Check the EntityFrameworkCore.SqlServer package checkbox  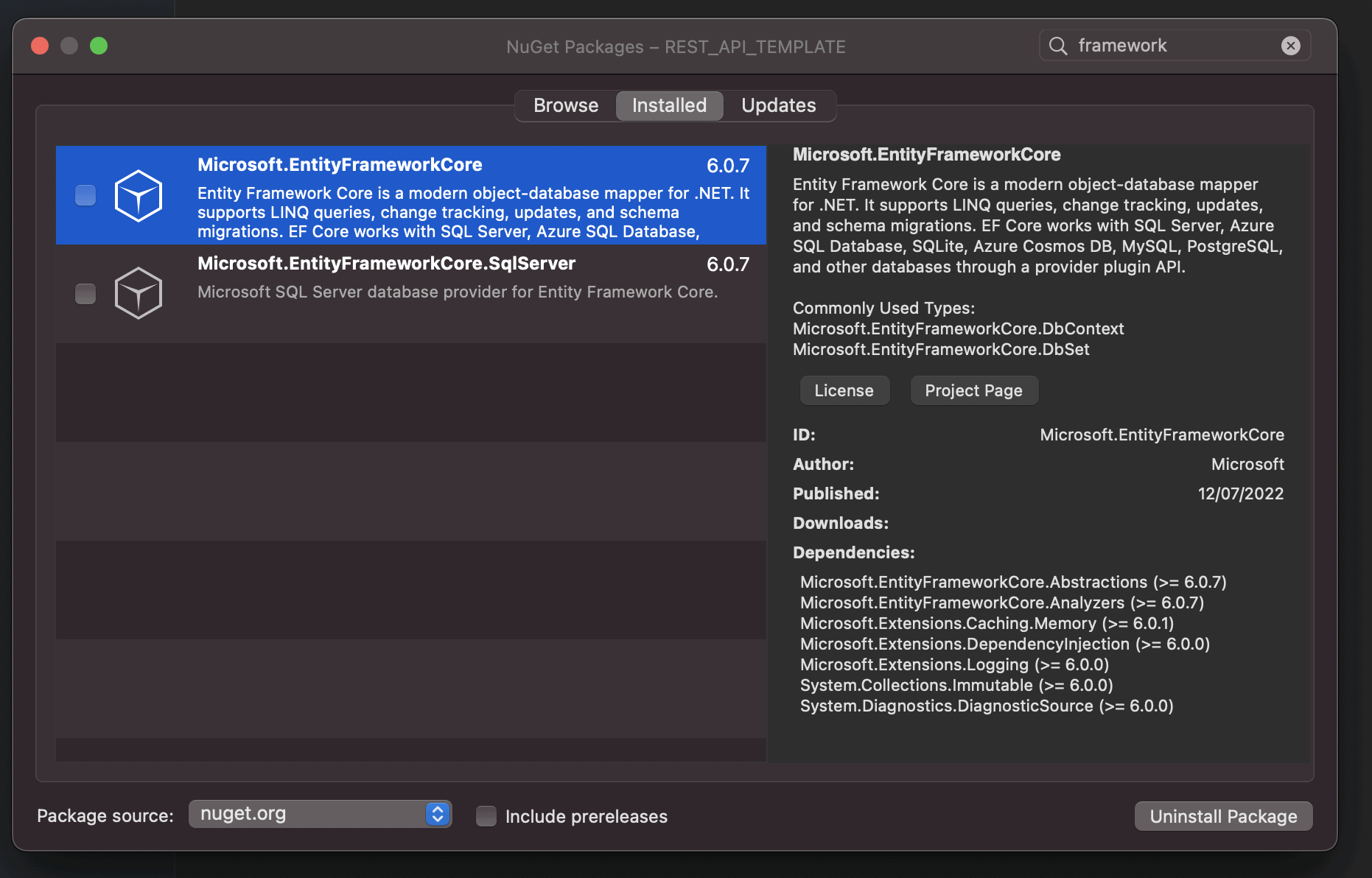(x=85, y=293)
